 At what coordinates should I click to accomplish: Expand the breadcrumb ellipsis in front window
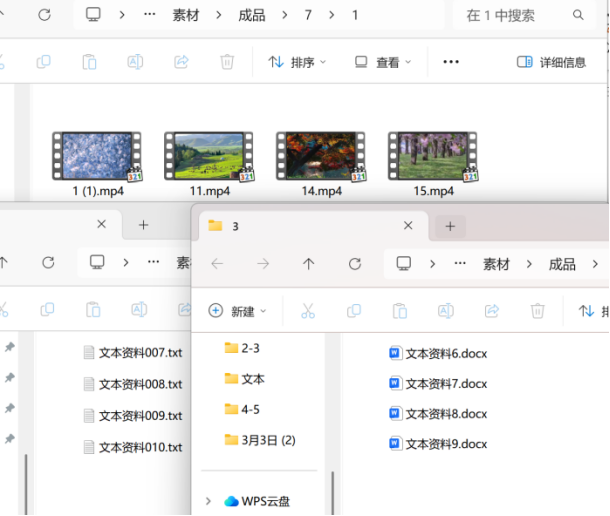click(x=460, y=264)
